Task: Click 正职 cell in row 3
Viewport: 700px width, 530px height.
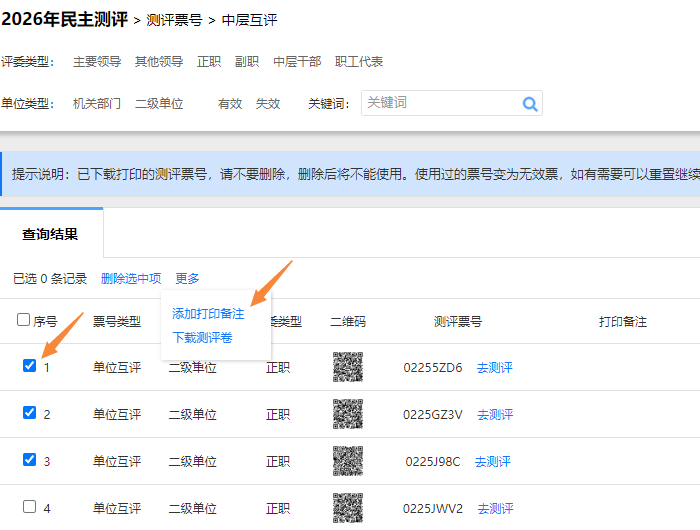Action: pyautogui.click(x=278, y=461)
